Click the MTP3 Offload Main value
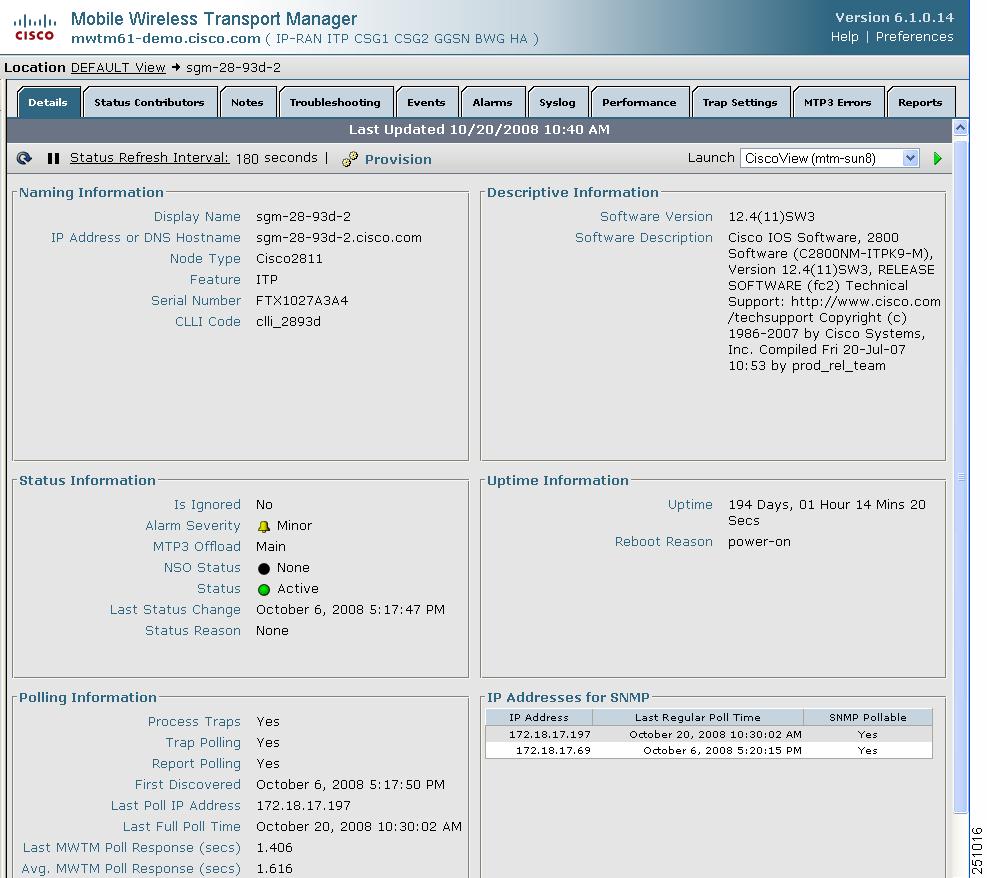This screenshot has height=878, width=987. [x=271, y=546]
